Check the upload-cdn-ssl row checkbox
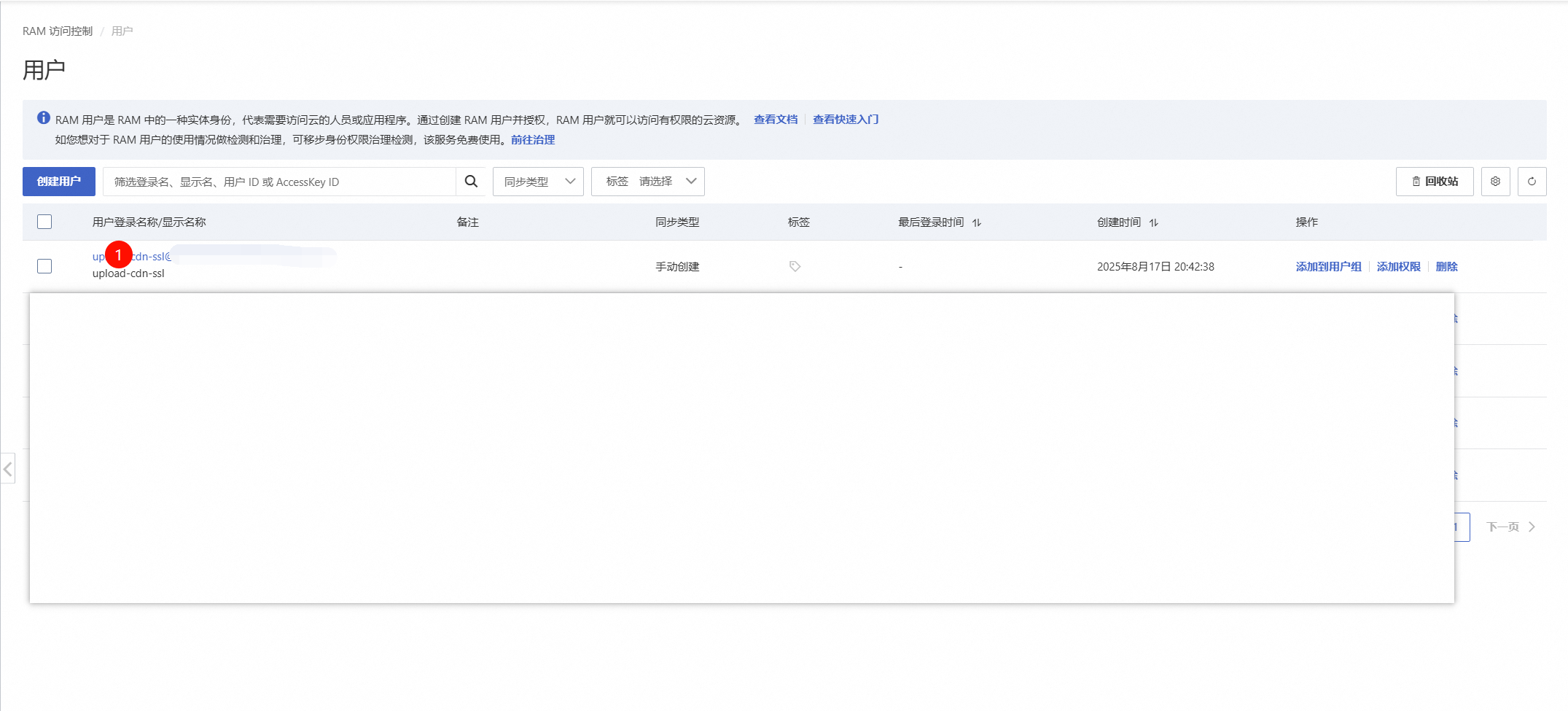 (x=44, y=266)
